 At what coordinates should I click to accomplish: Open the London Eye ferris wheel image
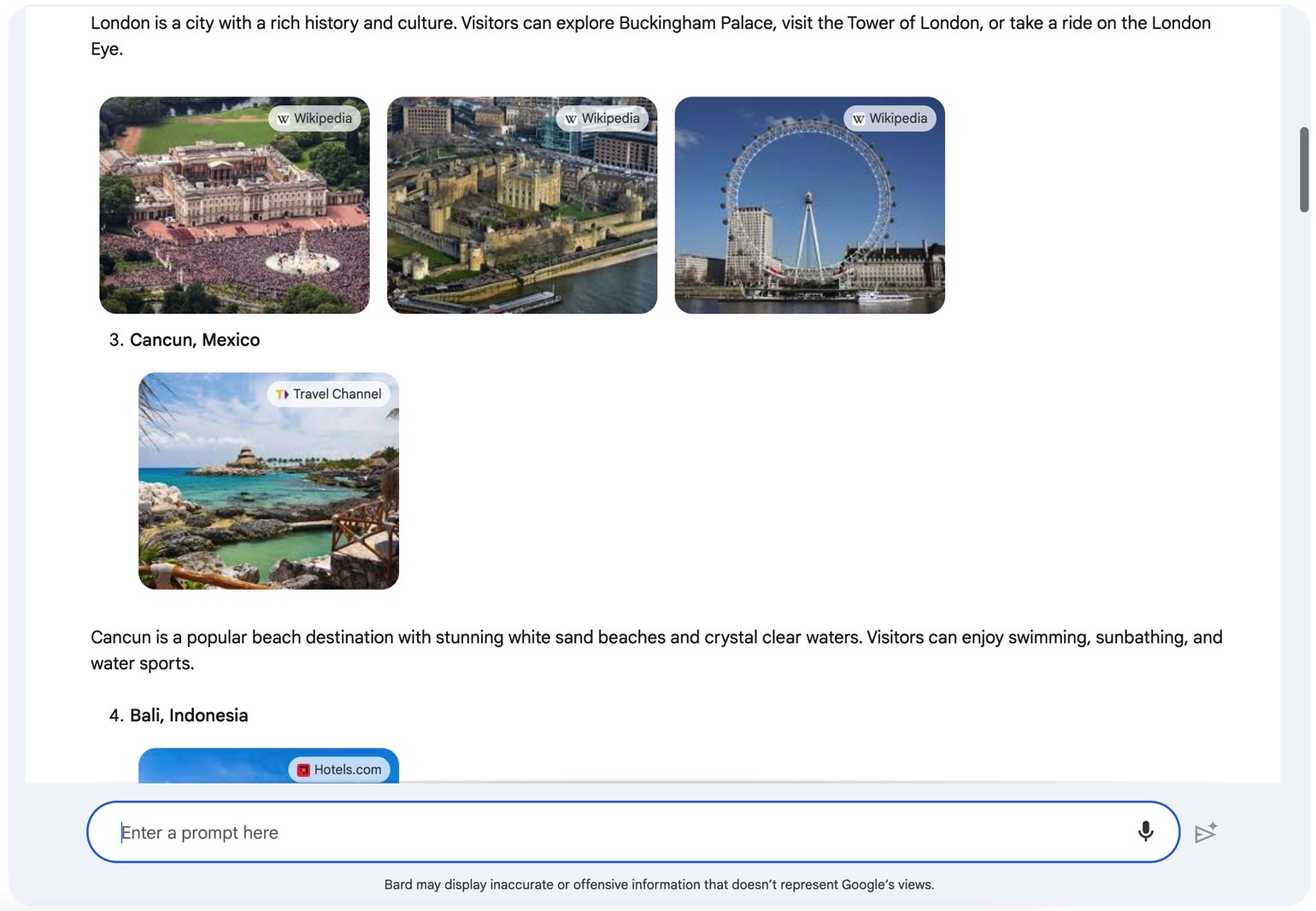coord(809,205)
